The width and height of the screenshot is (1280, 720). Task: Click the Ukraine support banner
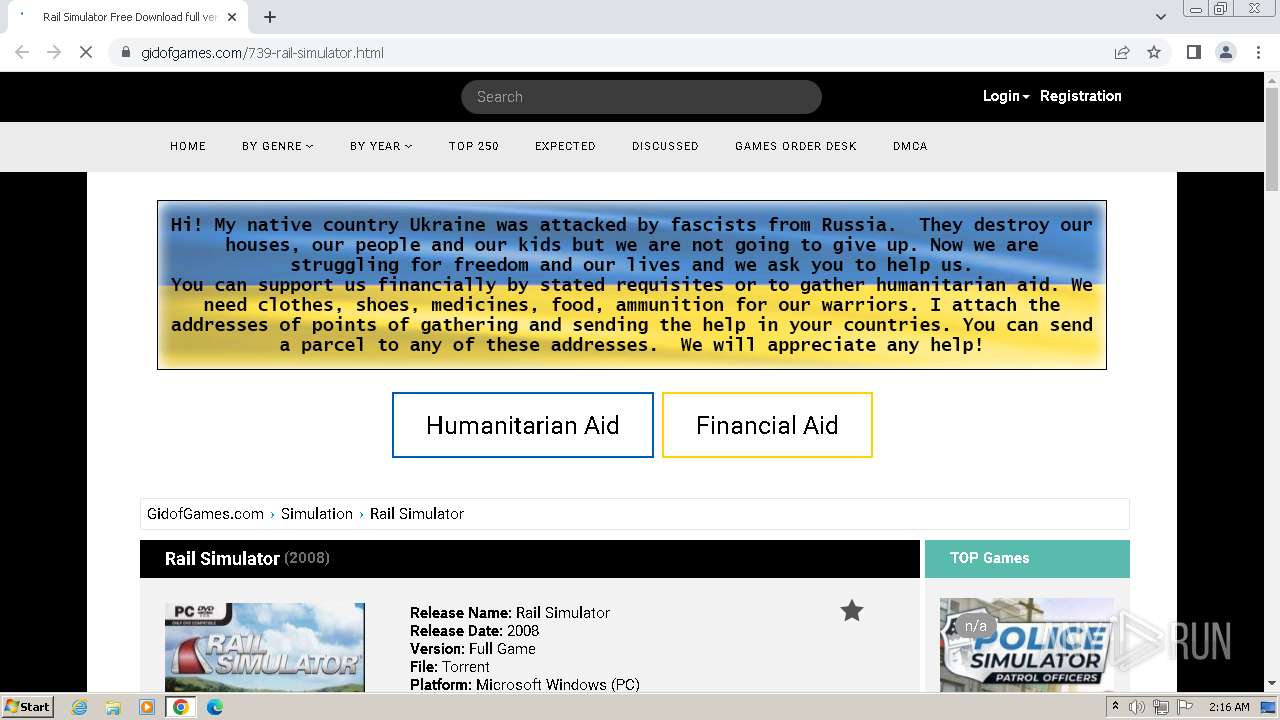pos(632,285)
